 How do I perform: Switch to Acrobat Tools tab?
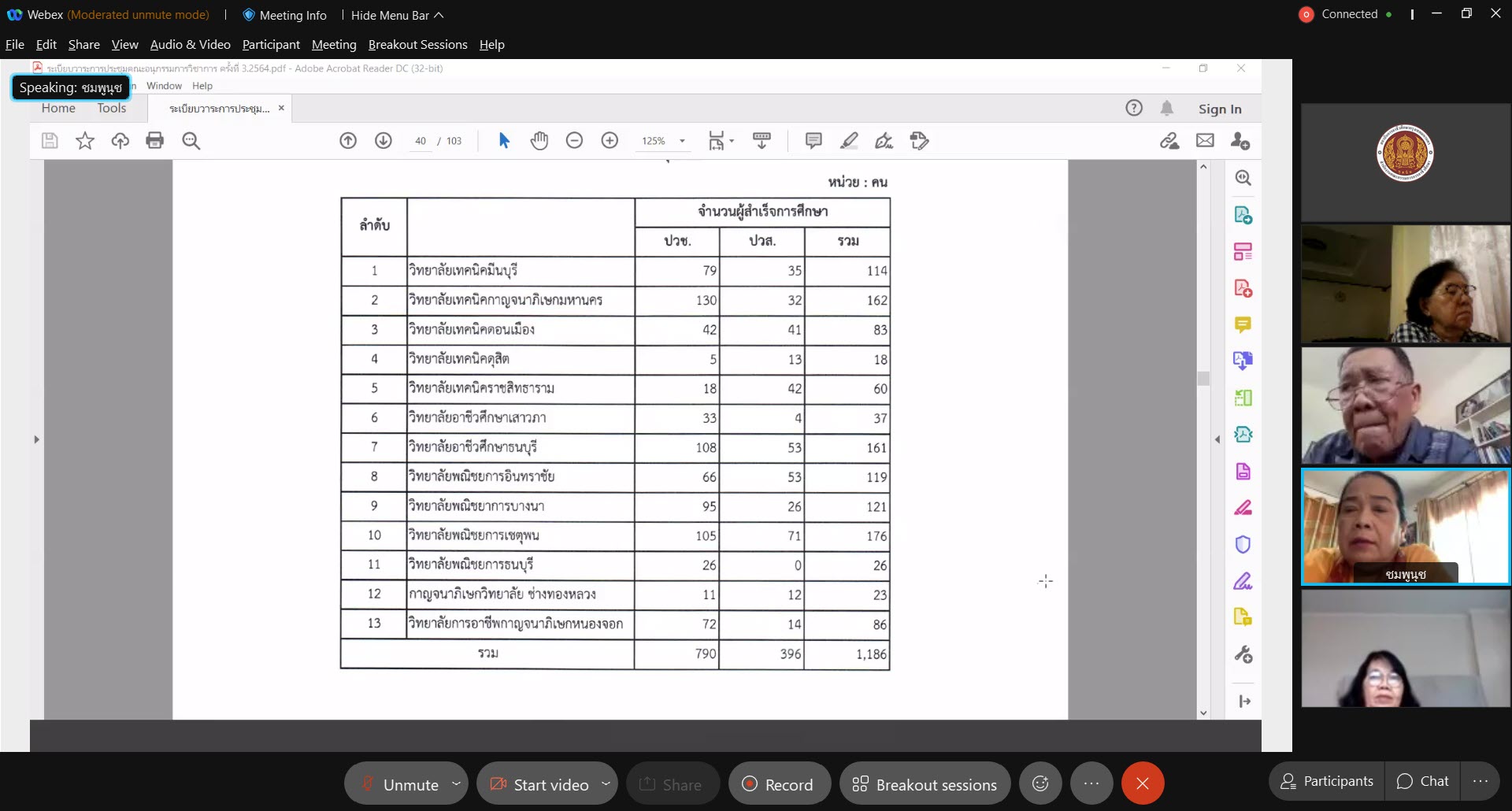click(x=112, y=108)
